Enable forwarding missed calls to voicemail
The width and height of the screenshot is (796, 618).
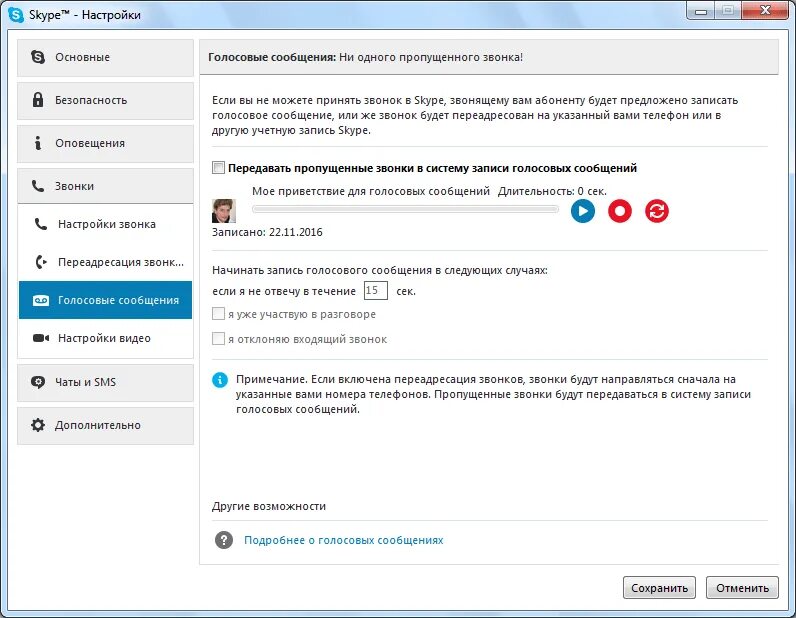[218, 168]
